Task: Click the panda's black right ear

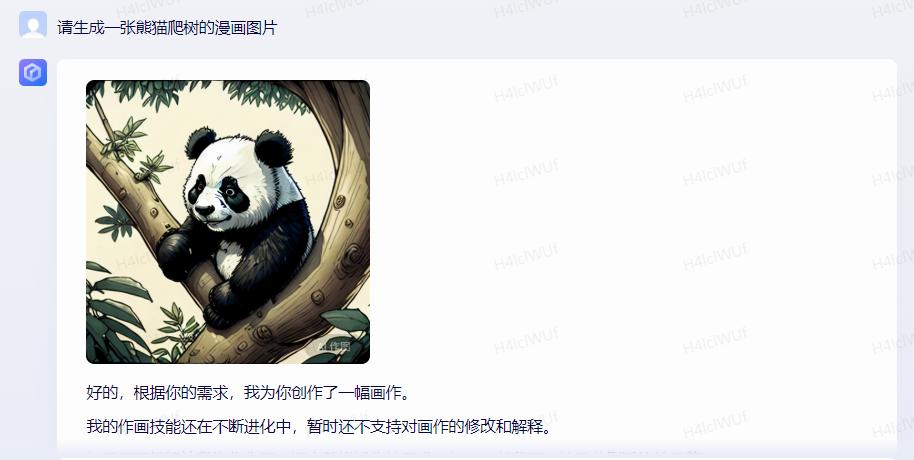Action: click(x=273, y=148)
